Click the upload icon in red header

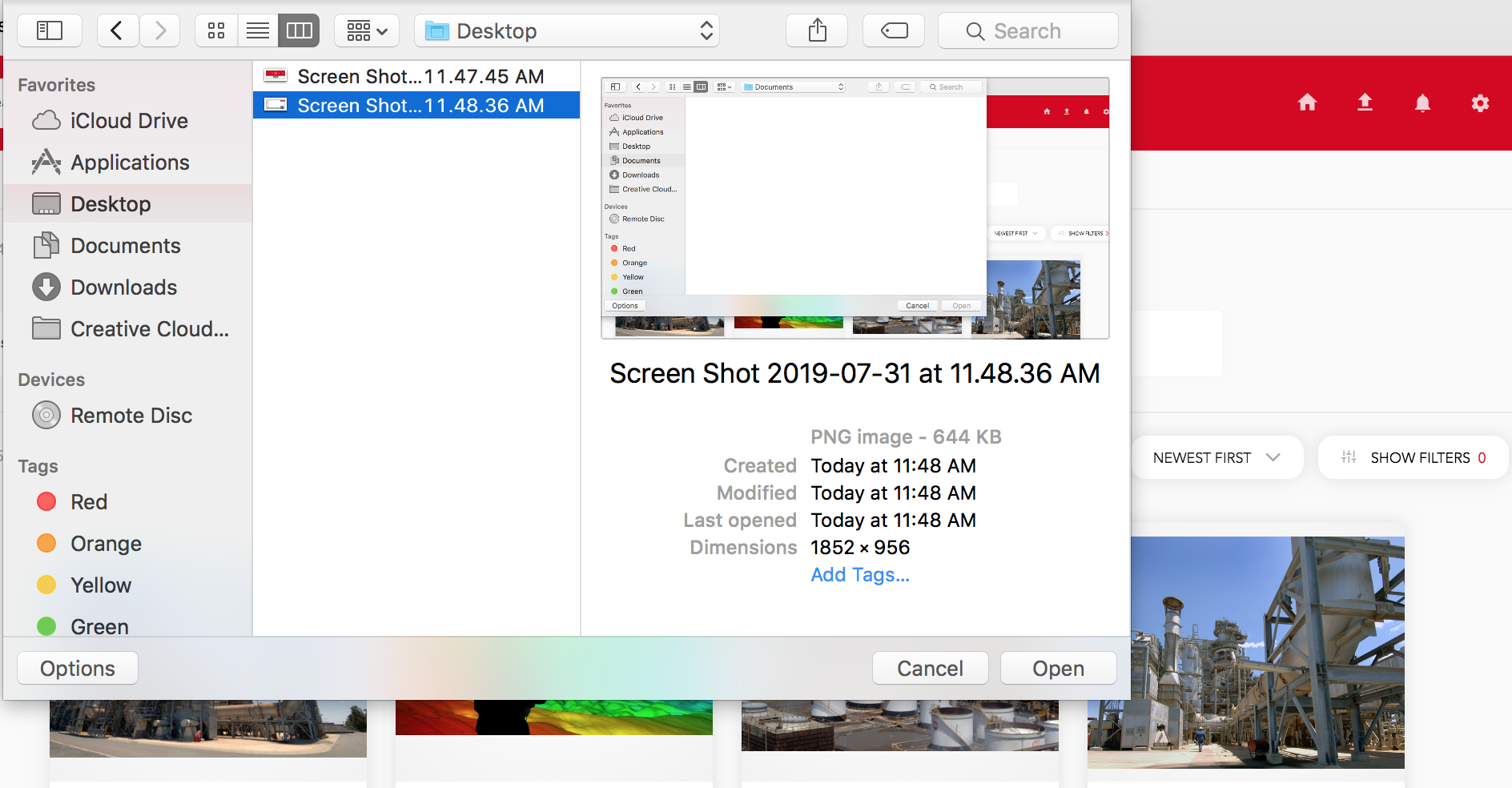pyautogui.click(x=1365, y=103)
